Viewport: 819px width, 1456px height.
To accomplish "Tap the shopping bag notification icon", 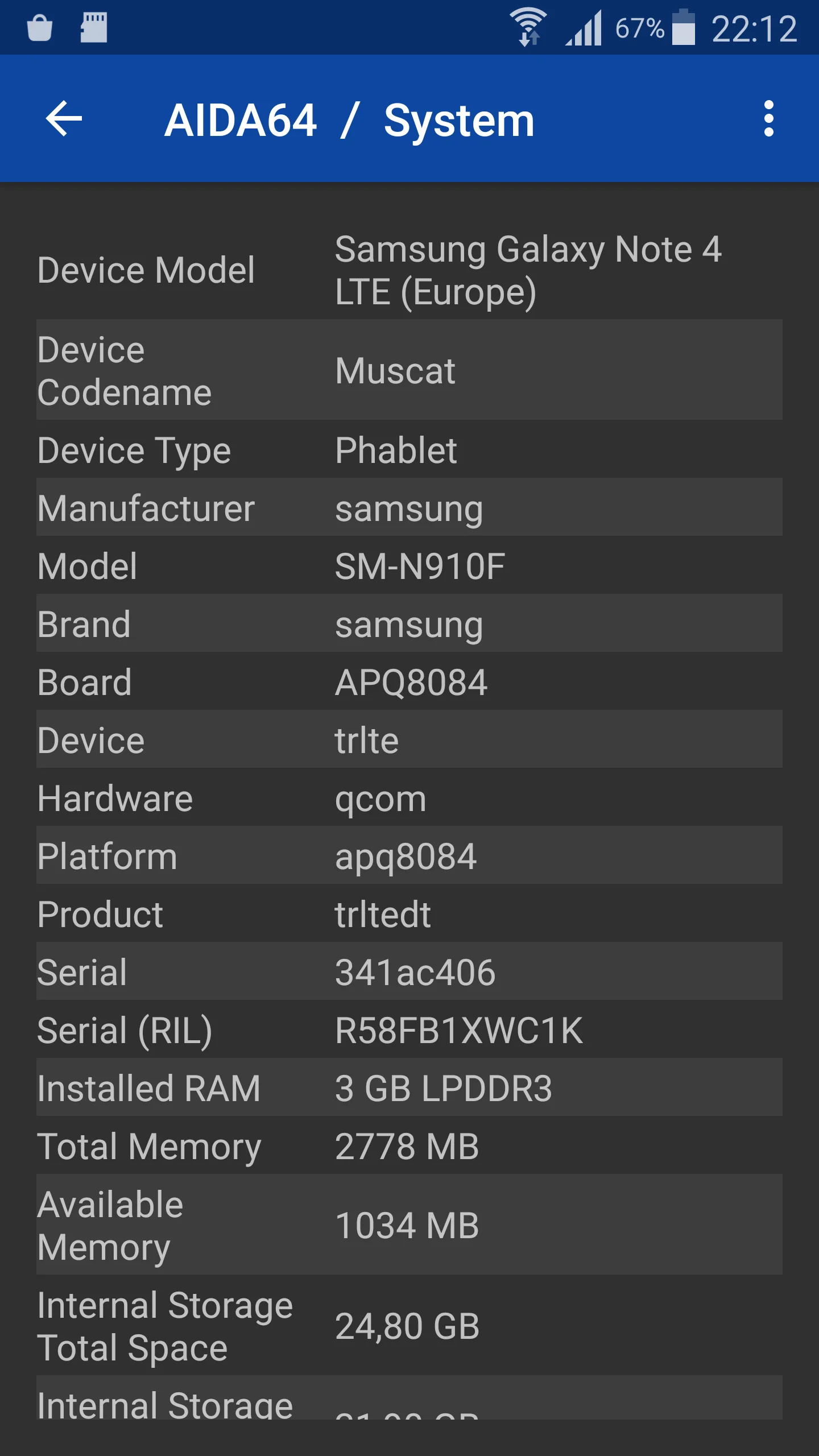I will 40,27.
